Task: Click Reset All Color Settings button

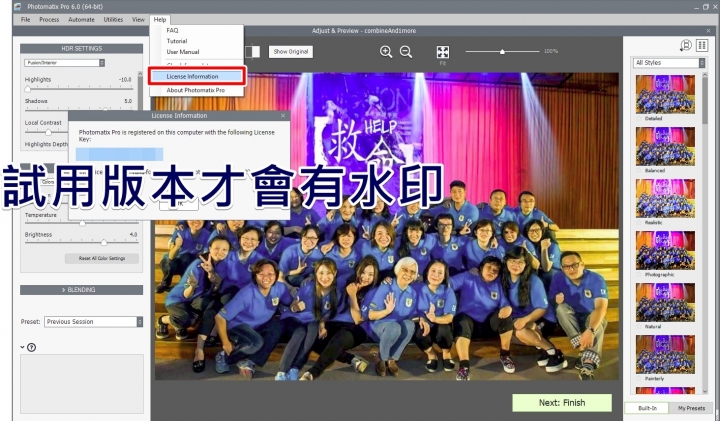Action: tap(102, 258)
